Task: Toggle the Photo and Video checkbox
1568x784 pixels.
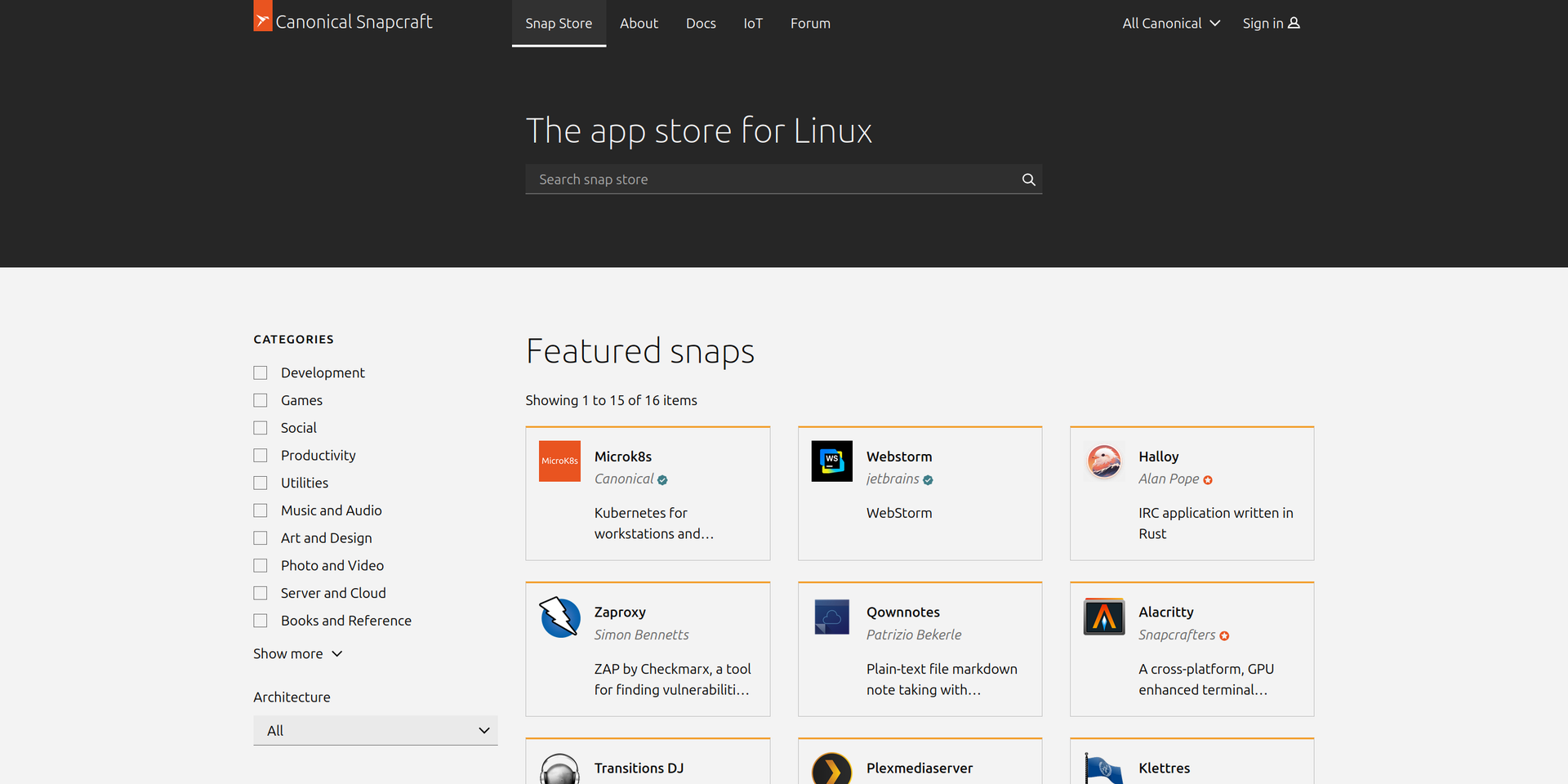Action: pyautogui.click(x=261, y=566)
